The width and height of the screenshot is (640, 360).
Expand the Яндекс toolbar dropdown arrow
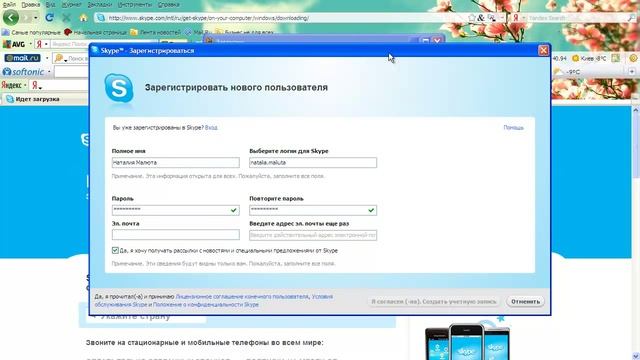pyautogui.click(x=25, y=85)
